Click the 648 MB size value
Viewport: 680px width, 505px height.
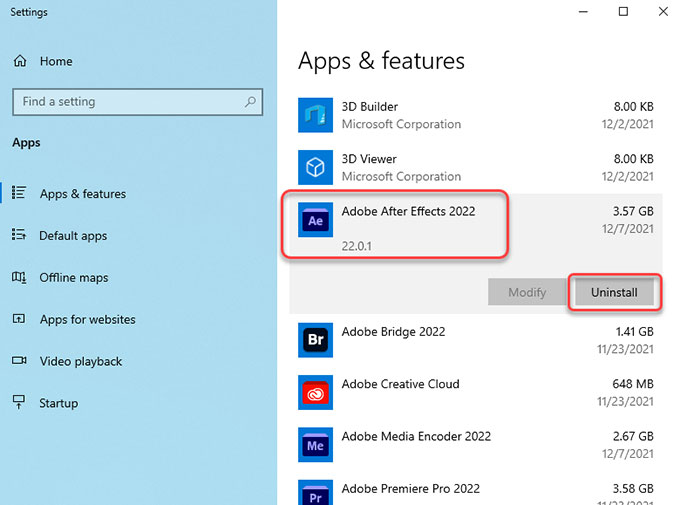[633, 384]
